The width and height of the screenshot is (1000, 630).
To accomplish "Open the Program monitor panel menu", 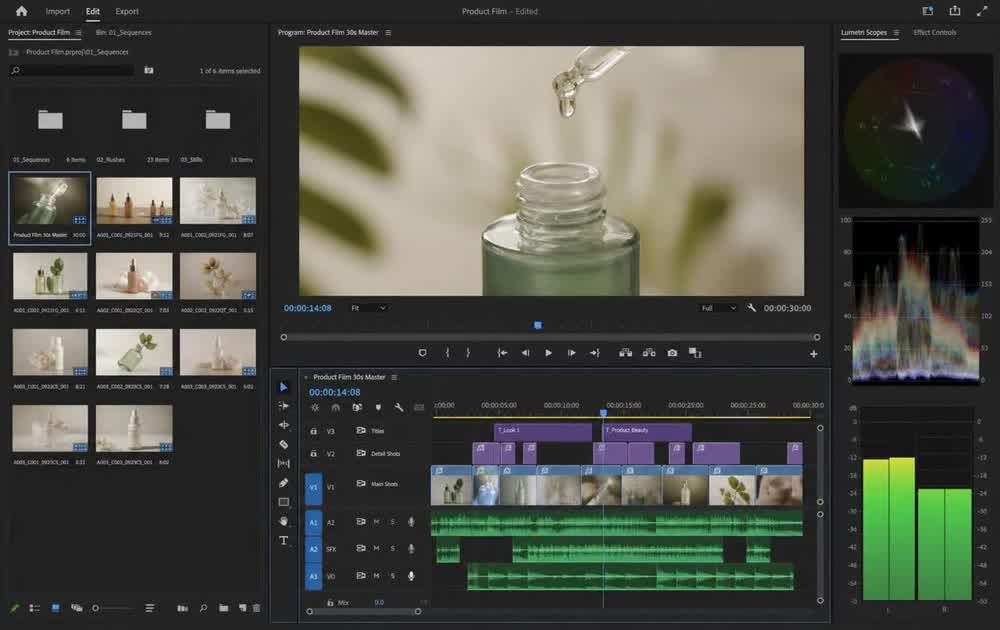I will 388,33.
